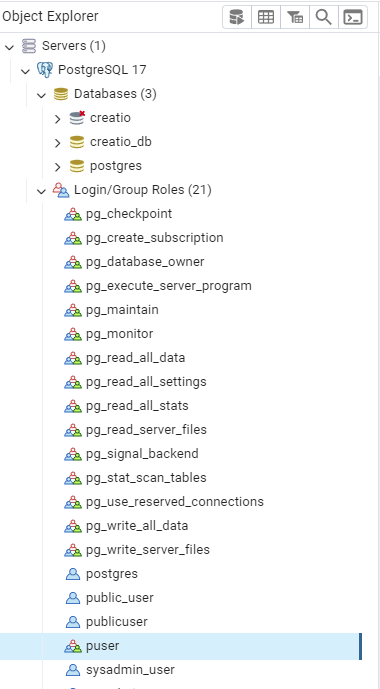380x689 pixels.
Task: Expand the postgres database node
Action: (57, 166)
